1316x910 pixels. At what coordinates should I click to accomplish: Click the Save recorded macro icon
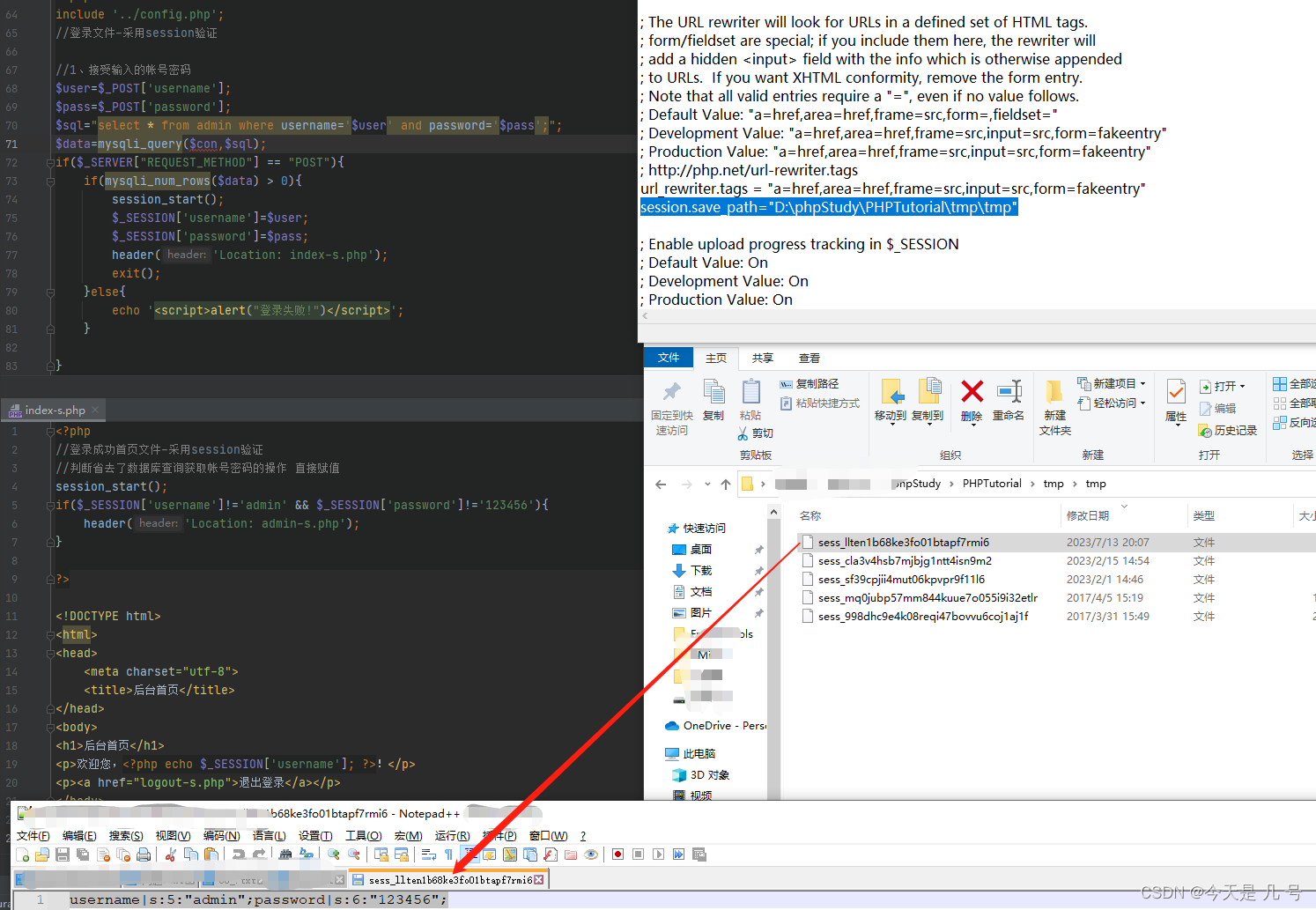point(699,855)
